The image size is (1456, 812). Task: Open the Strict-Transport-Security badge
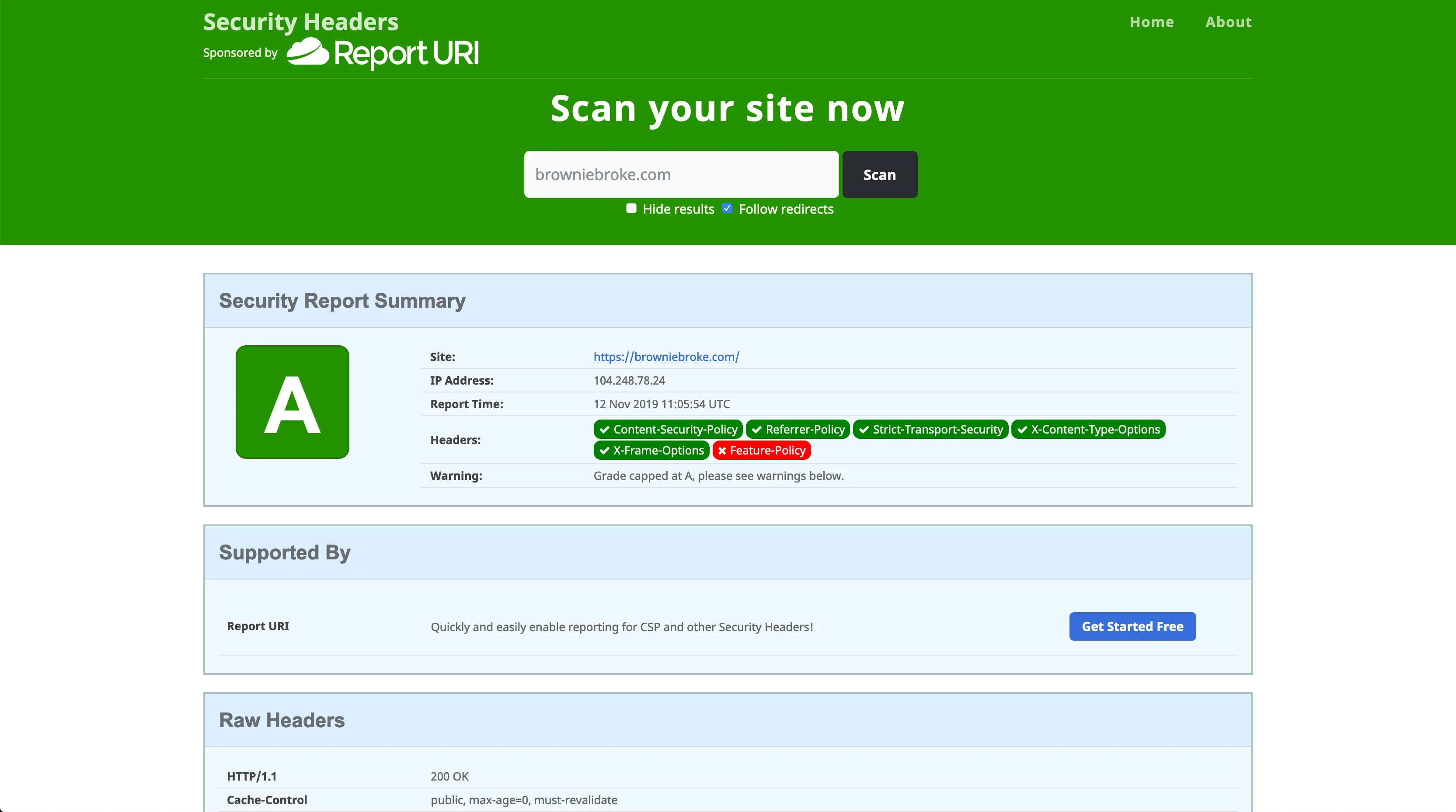point(930,430)
